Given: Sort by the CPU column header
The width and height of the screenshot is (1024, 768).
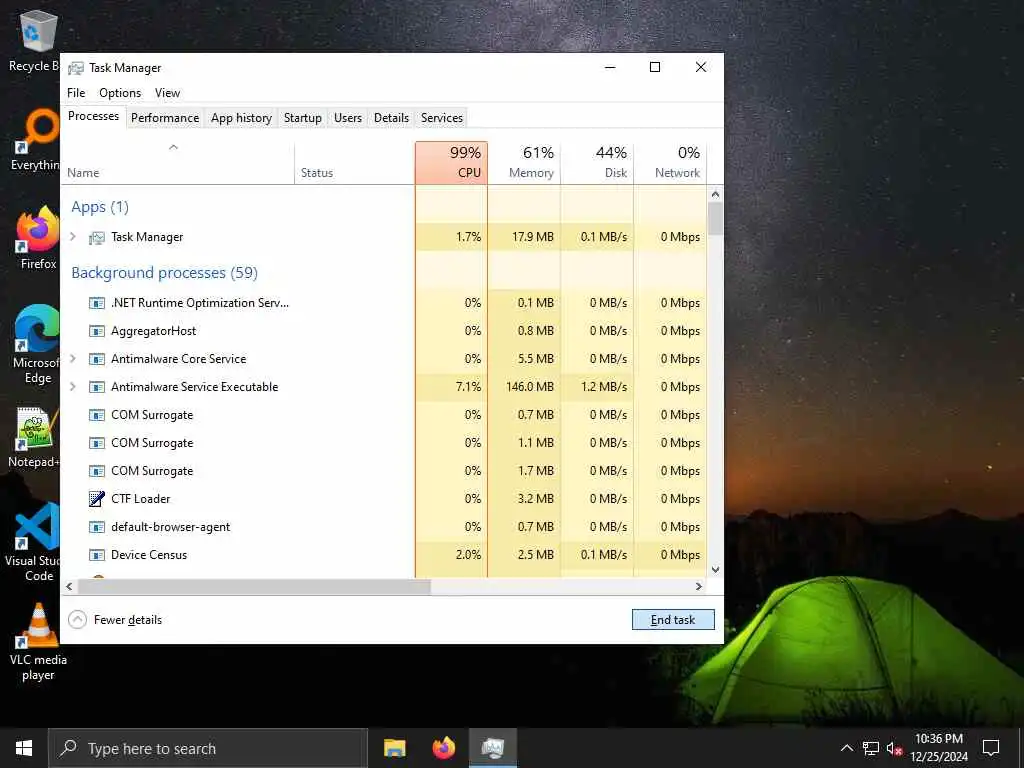Looking at the screenshot, I should click(x=451, y=163).
